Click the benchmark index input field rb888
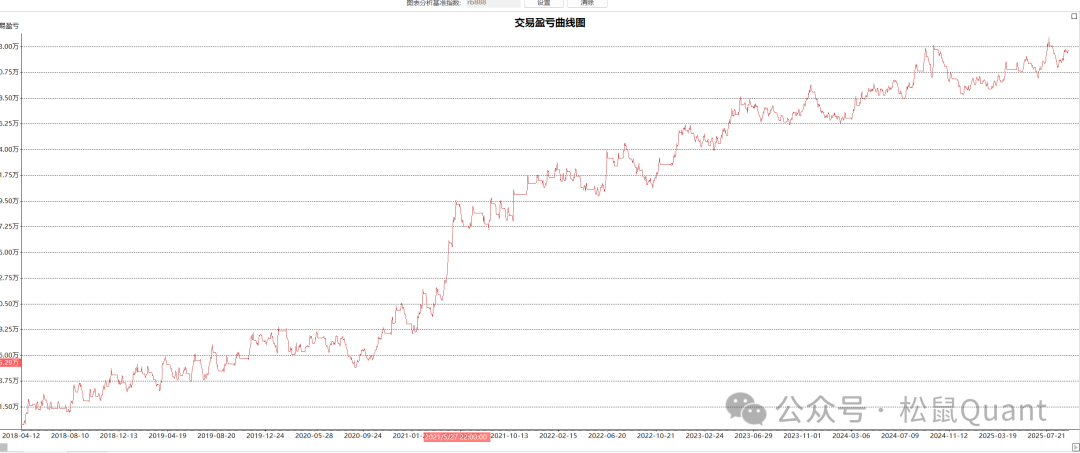Viewport: 1080px width, 453px height. [x=492, y=3]
